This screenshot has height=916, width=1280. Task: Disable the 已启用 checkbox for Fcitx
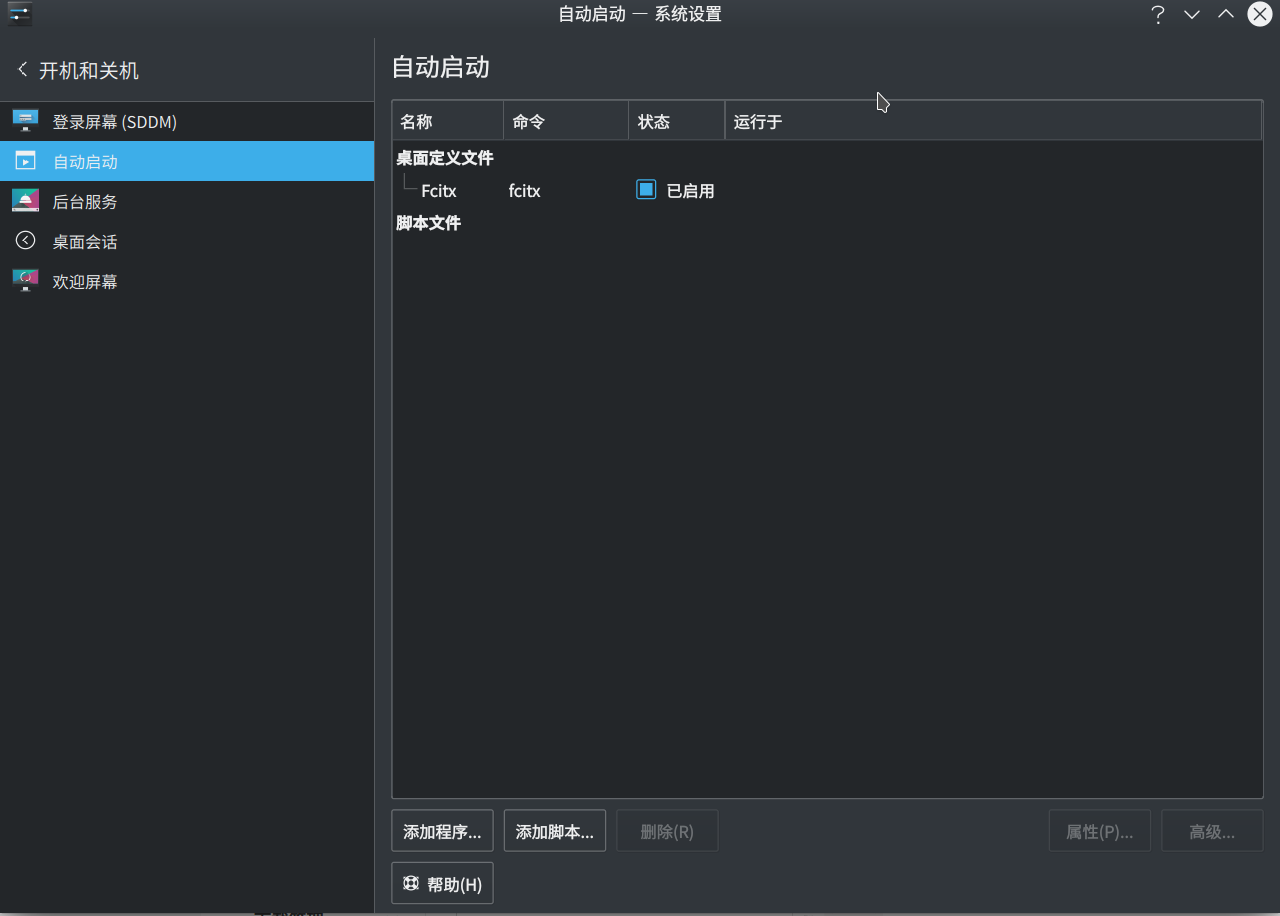pyautogui.click(x=645, y=189)
